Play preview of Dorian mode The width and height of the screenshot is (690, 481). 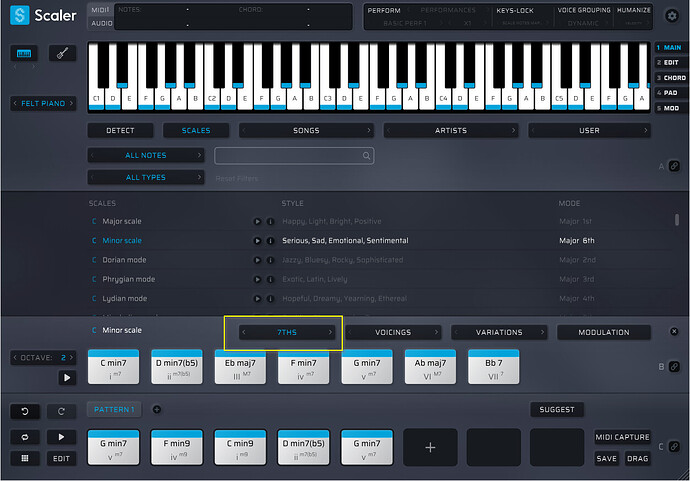pos(257,260)
